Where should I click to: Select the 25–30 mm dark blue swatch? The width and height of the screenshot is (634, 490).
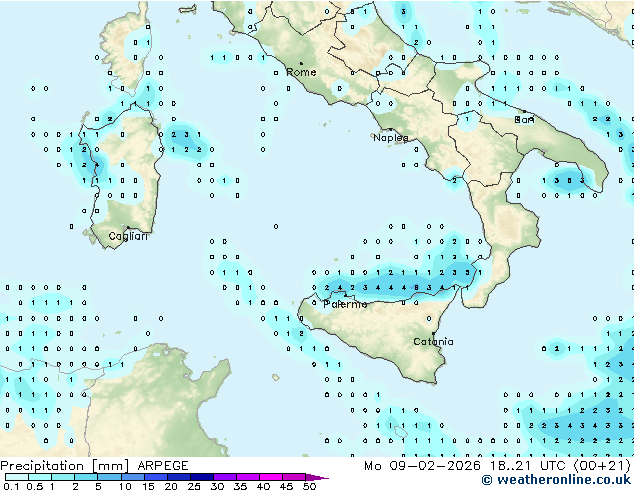click(202, 477)
